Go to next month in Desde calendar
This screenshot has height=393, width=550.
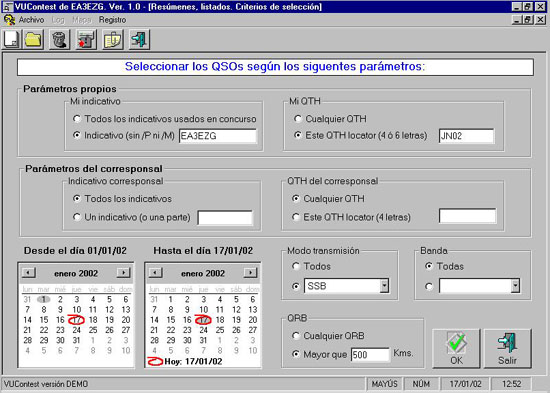coord(123,273)
